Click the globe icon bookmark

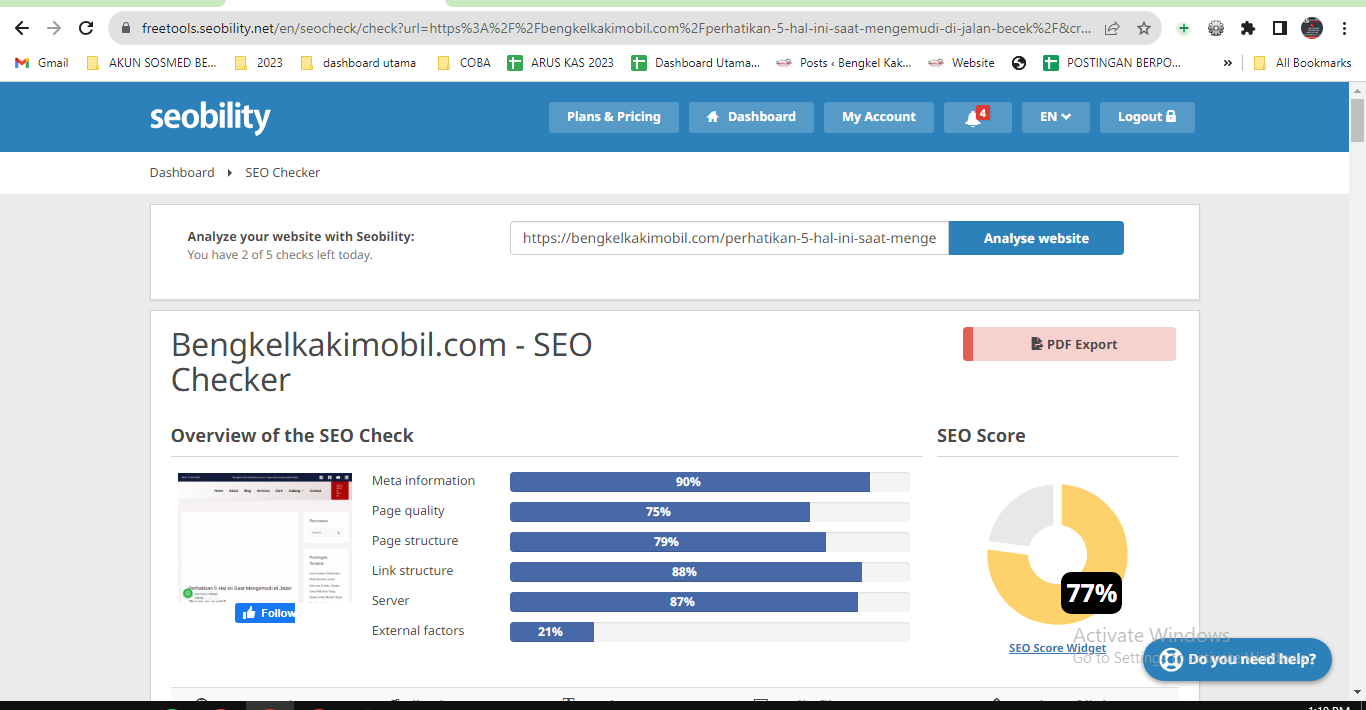point(1019,62)
